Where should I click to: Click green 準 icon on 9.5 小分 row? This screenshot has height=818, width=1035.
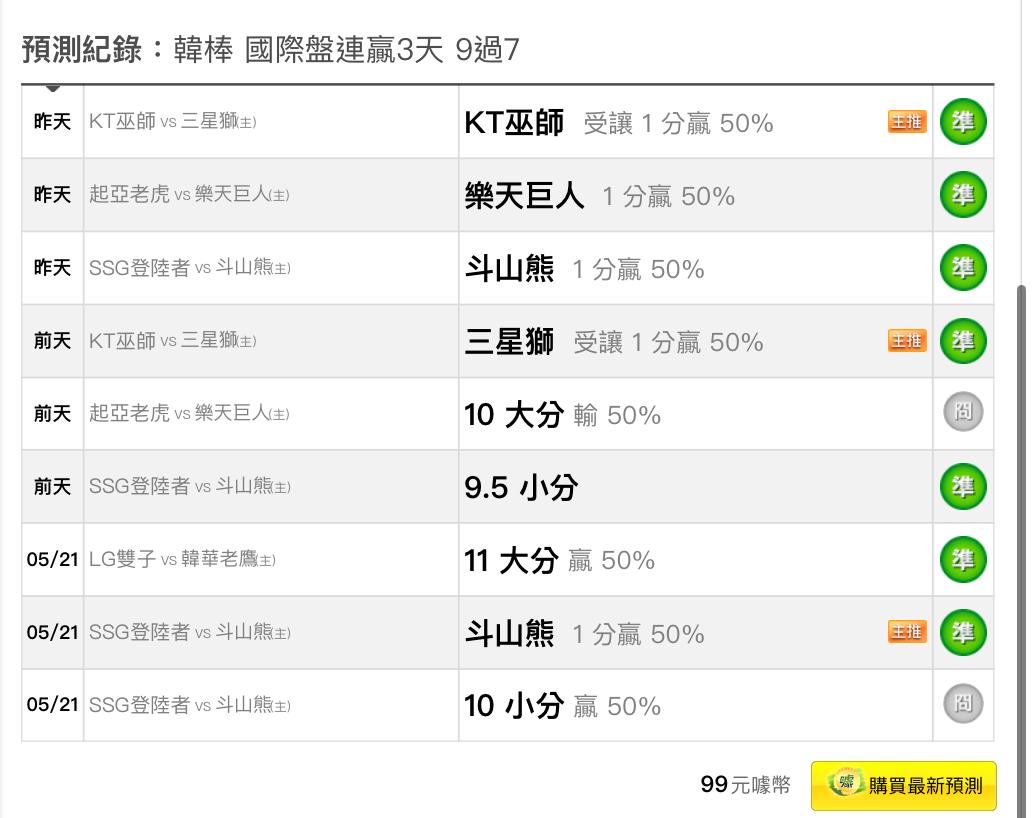[x=963, y=487]
